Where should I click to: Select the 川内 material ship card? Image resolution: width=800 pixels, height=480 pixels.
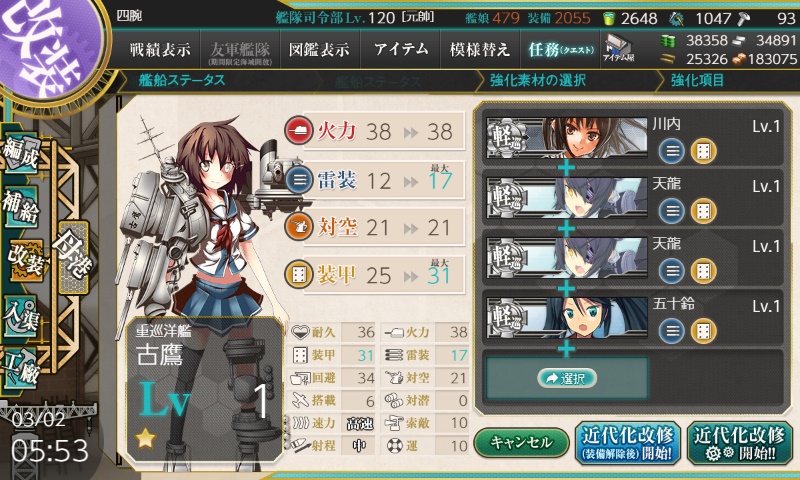point(633,138)
